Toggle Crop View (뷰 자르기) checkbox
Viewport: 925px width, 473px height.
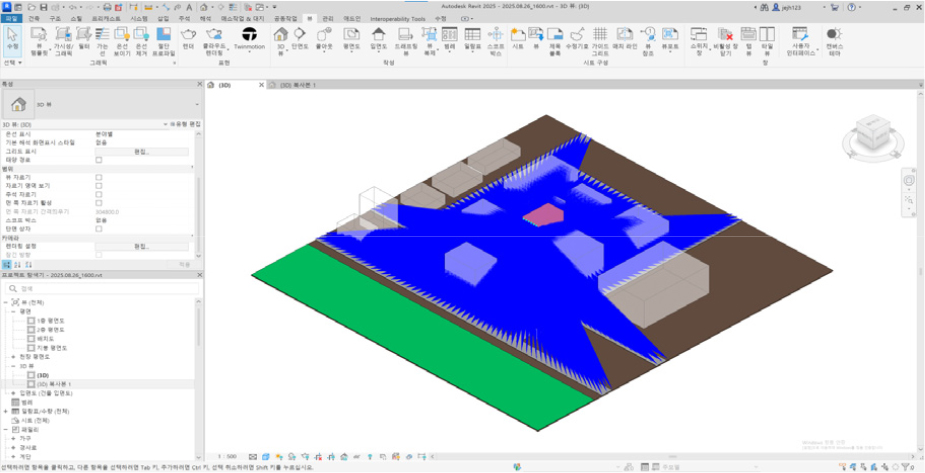click(99, 177)
